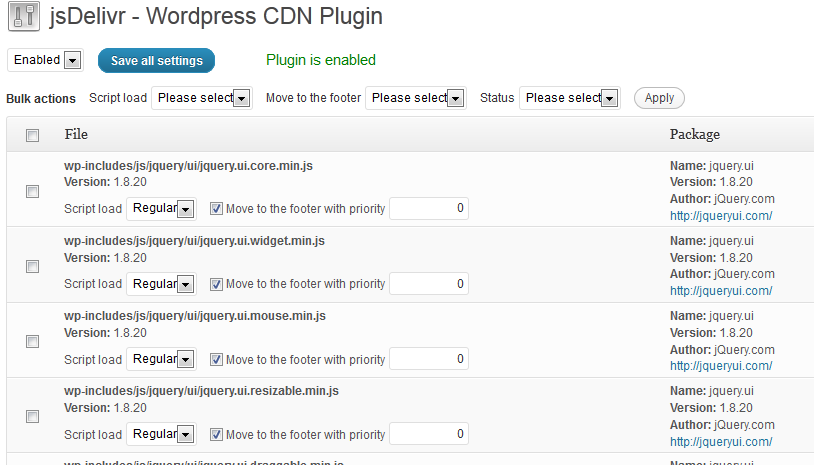Viewport: 814px width, 465px height.
Task: Open Script load dropdown for jquery.ui.resizable.min.js
Action: [161, 434]
